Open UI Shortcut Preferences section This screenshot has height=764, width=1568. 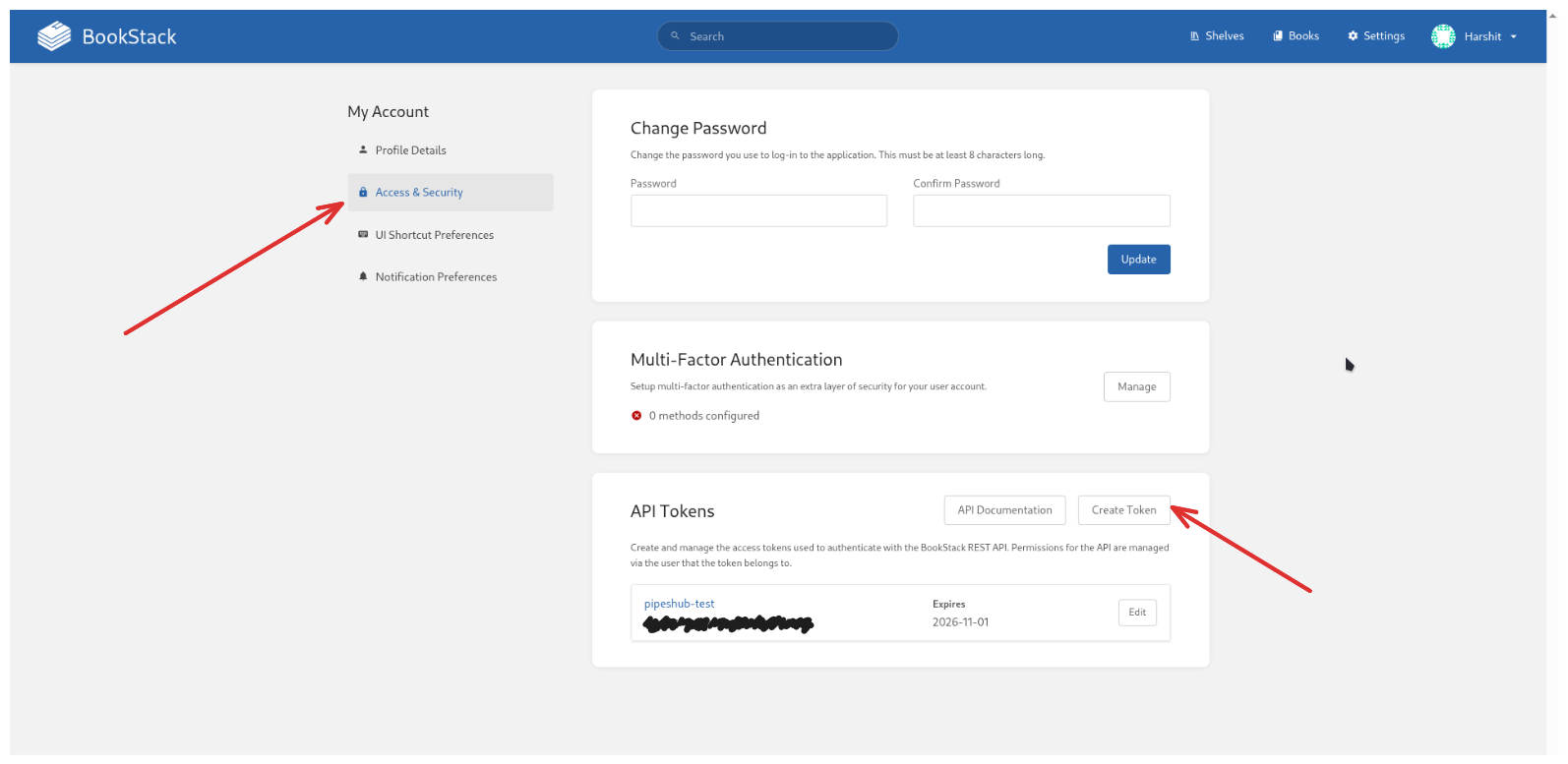pos(451,235)
